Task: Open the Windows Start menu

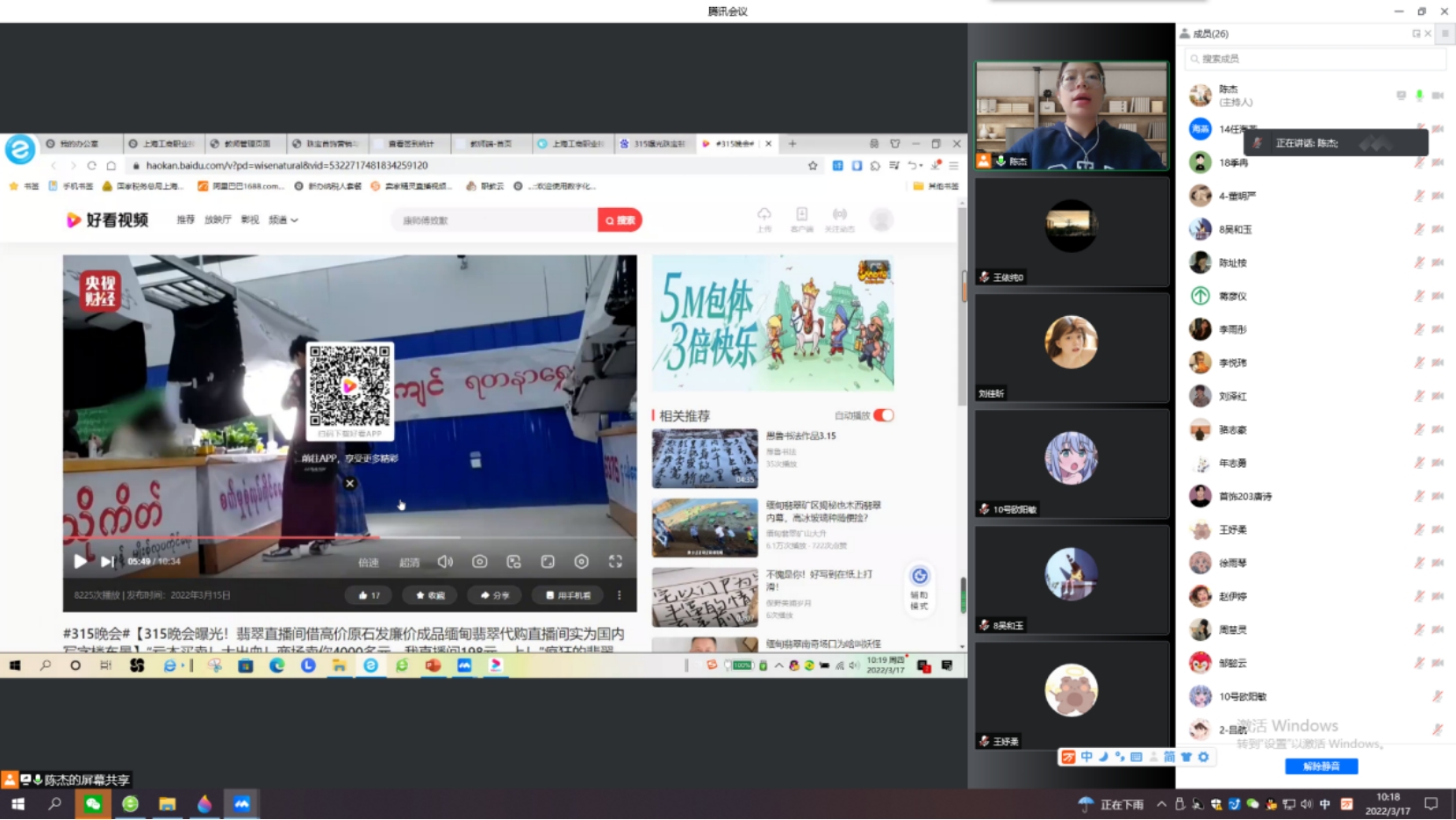Action: click(x=18, y=803)
